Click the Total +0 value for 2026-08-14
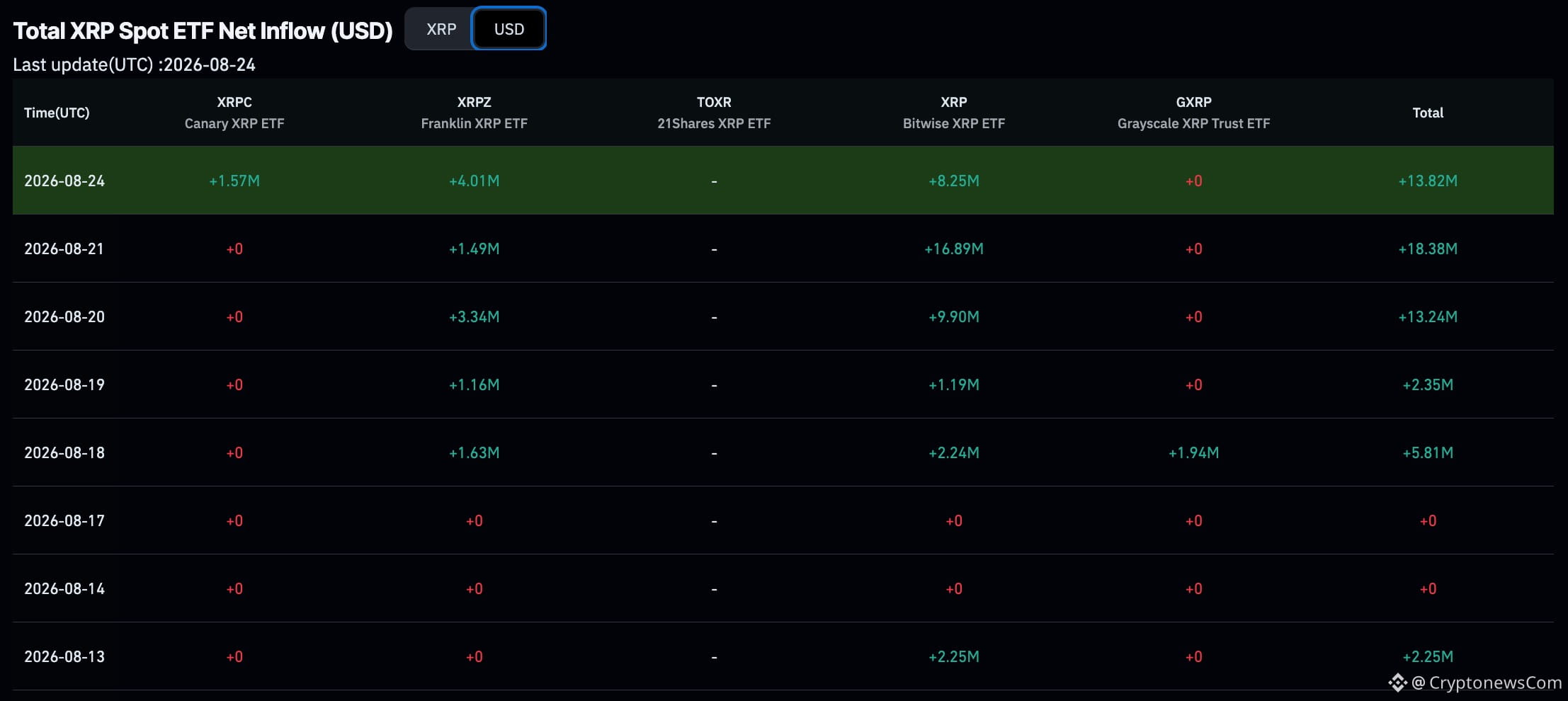The width and height of the screenshot is (1568, 701). (1428, 588)
